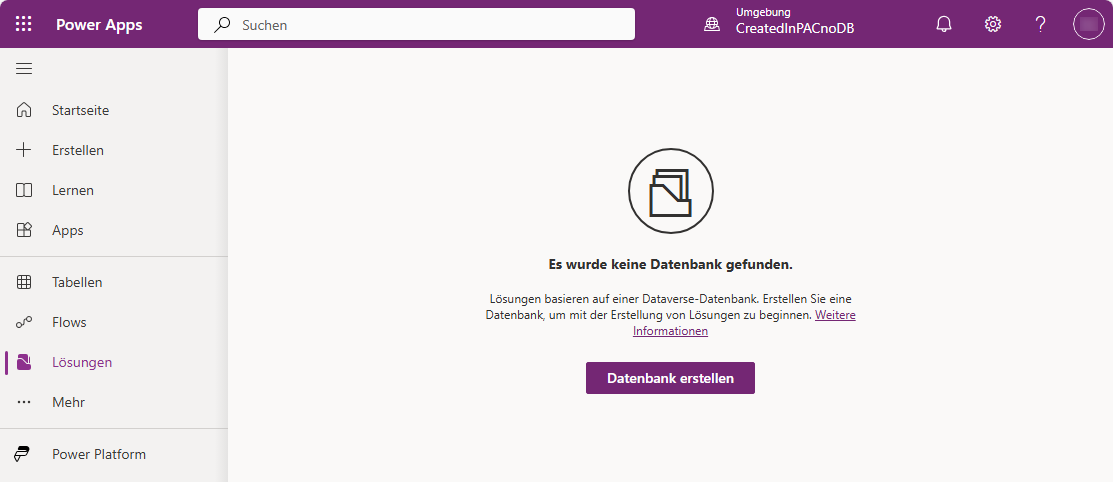Click the Tabellen grid icon
1113x482 pixels.
pos(24,282)
